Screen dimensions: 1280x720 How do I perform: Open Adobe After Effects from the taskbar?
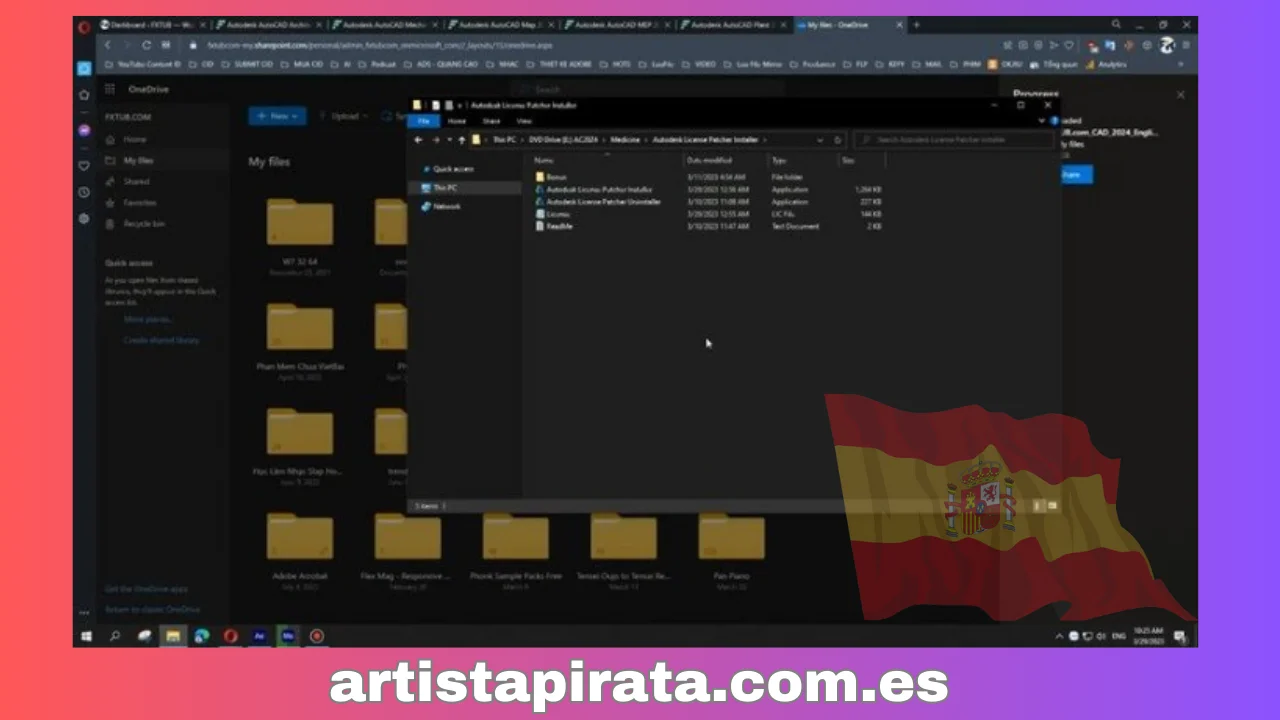[259, 635]
